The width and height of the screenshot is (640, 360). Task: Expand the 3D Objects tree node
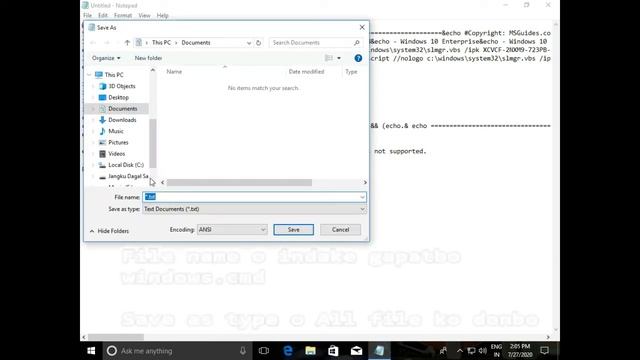point(93,86)
